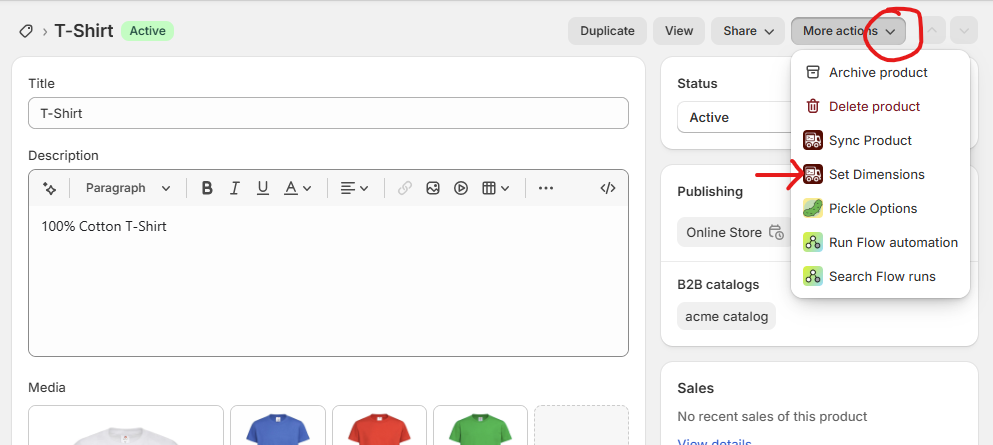Click the Archive product icon
Image resolution: width=993 pixels, height=445 pixels.
[813, 72]
